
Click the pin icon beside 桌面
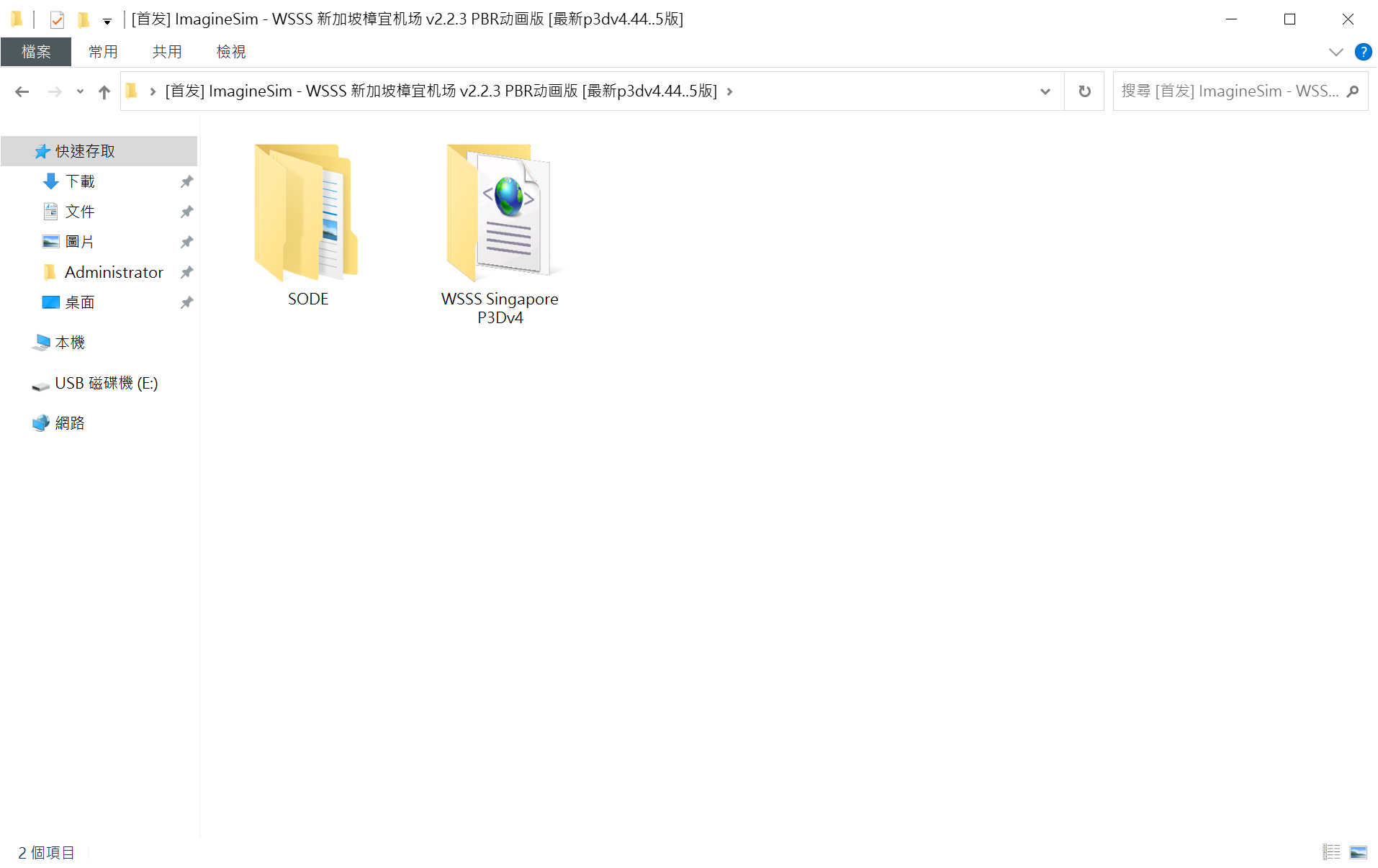click(x=186, y=302)
